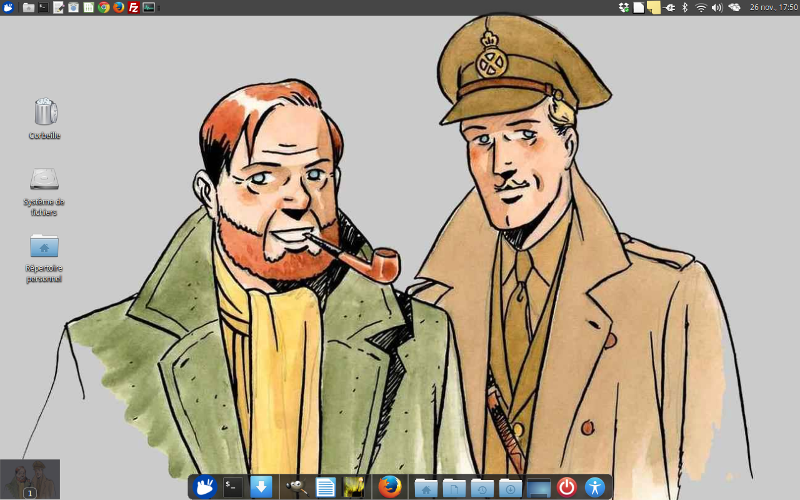The width and height of the screenshot is (800, 500).
Task: Toggle the Bluetooth tray icon
Action: click(685, 7)
